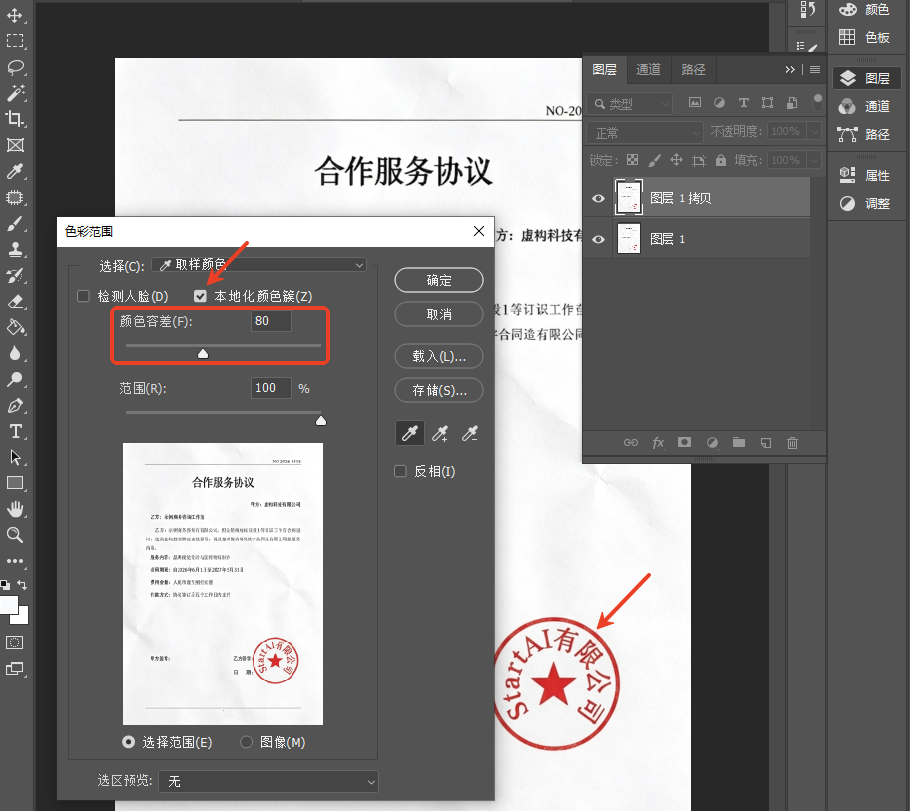910x811 pixels.
Task: Select the Horizontal Type tool
Action: pos(15,431)
